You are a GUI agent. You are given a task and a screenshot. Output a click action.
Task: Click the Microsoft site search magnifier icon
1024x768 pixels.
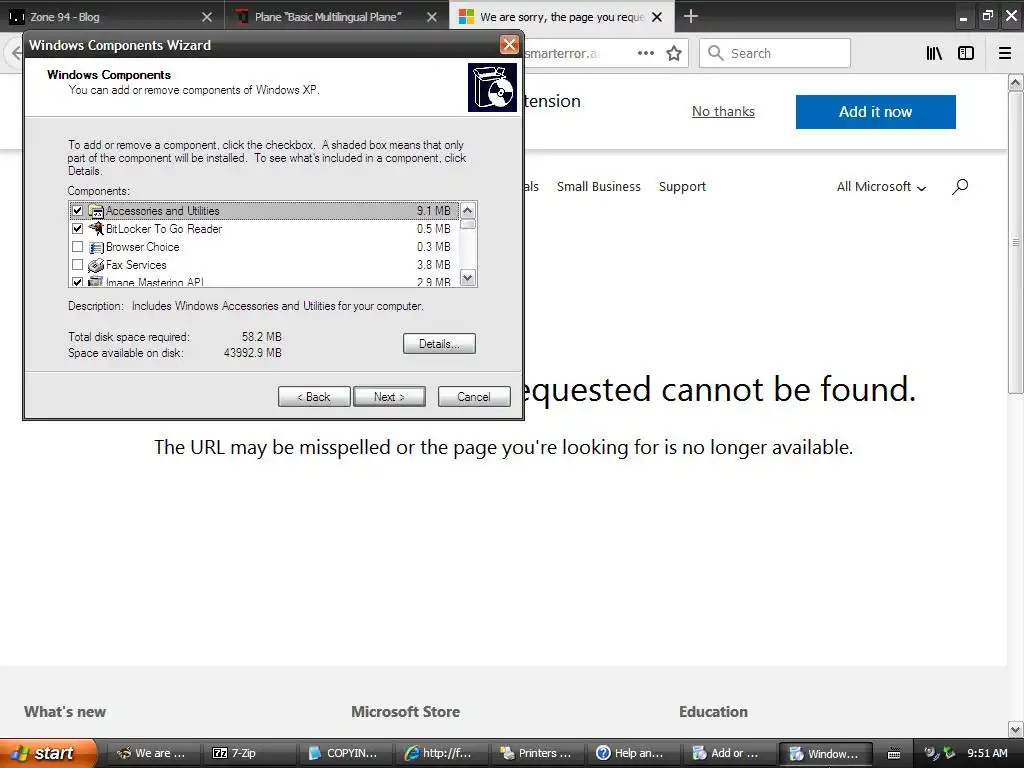(x=960, y=187)
